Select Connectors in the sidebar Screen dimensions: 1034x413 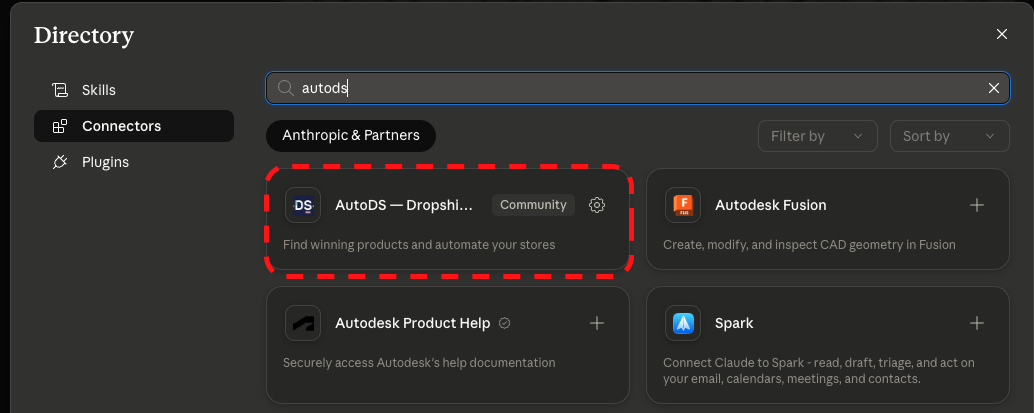point(134,126)
